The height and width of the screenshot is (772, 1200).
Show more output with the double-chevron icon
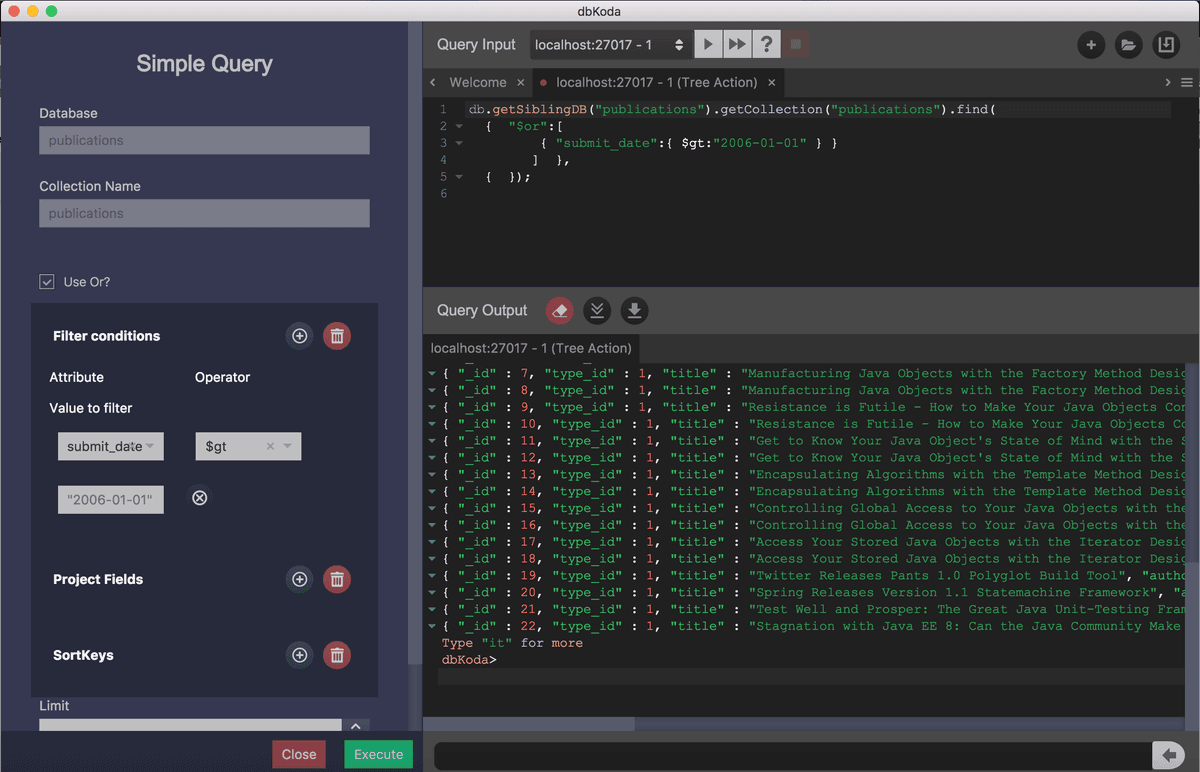pos(597,311)
